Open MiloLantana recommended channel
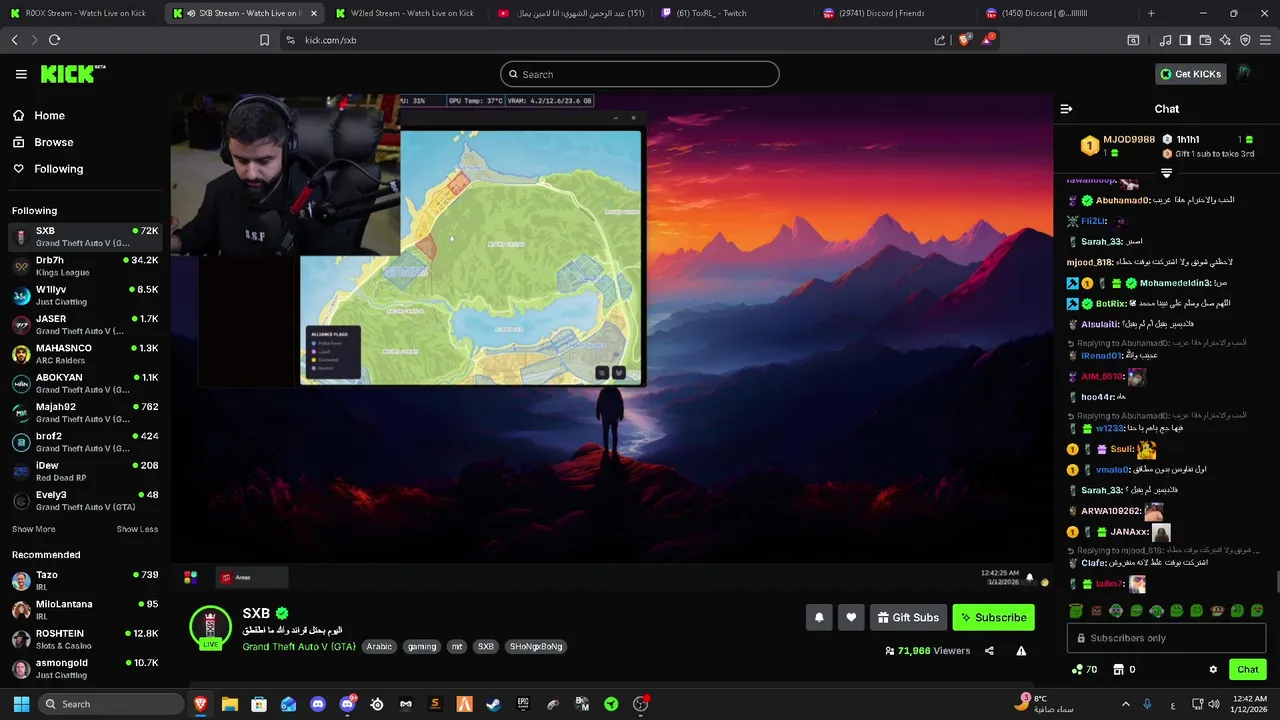The height and width of the screenshot is (720, 1280). coord(85,609)
